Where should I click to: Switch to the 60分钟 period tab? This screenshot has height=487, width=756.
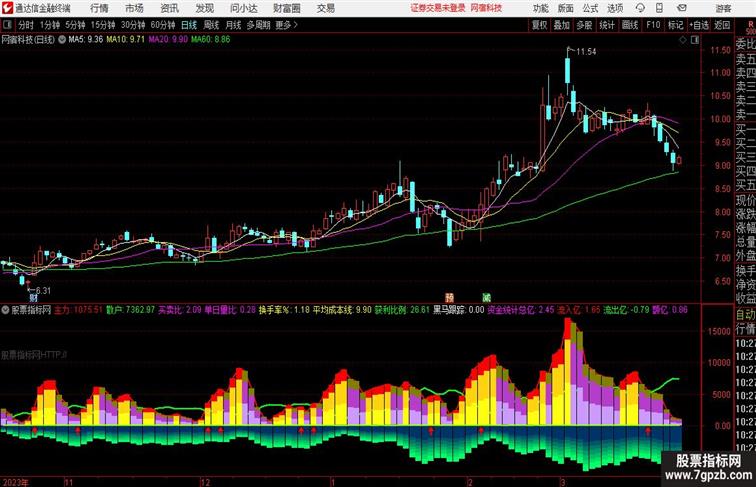[163, 25]
